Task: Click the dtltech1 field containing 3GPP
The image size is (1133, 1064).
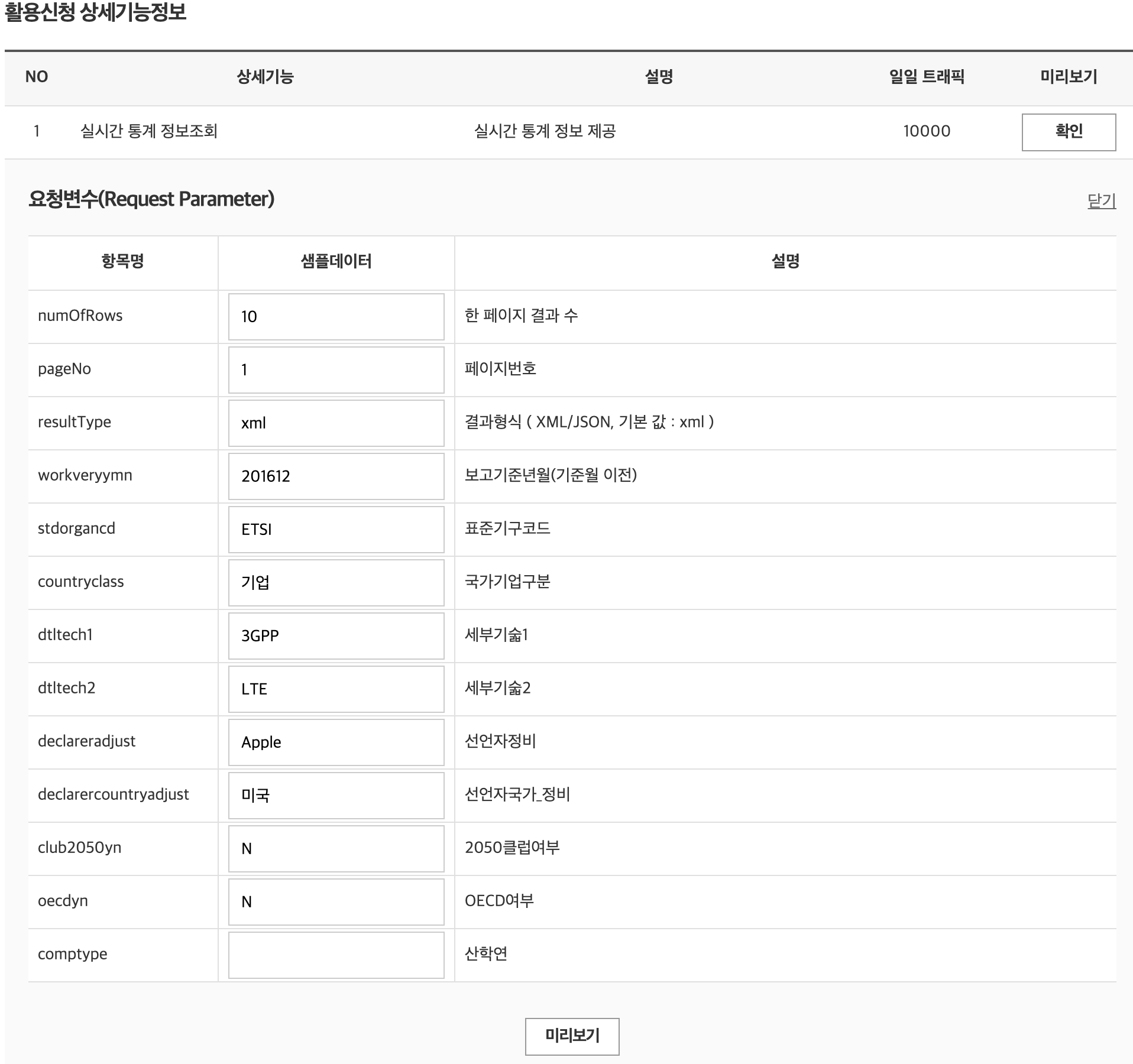Action: pos(335,635)
